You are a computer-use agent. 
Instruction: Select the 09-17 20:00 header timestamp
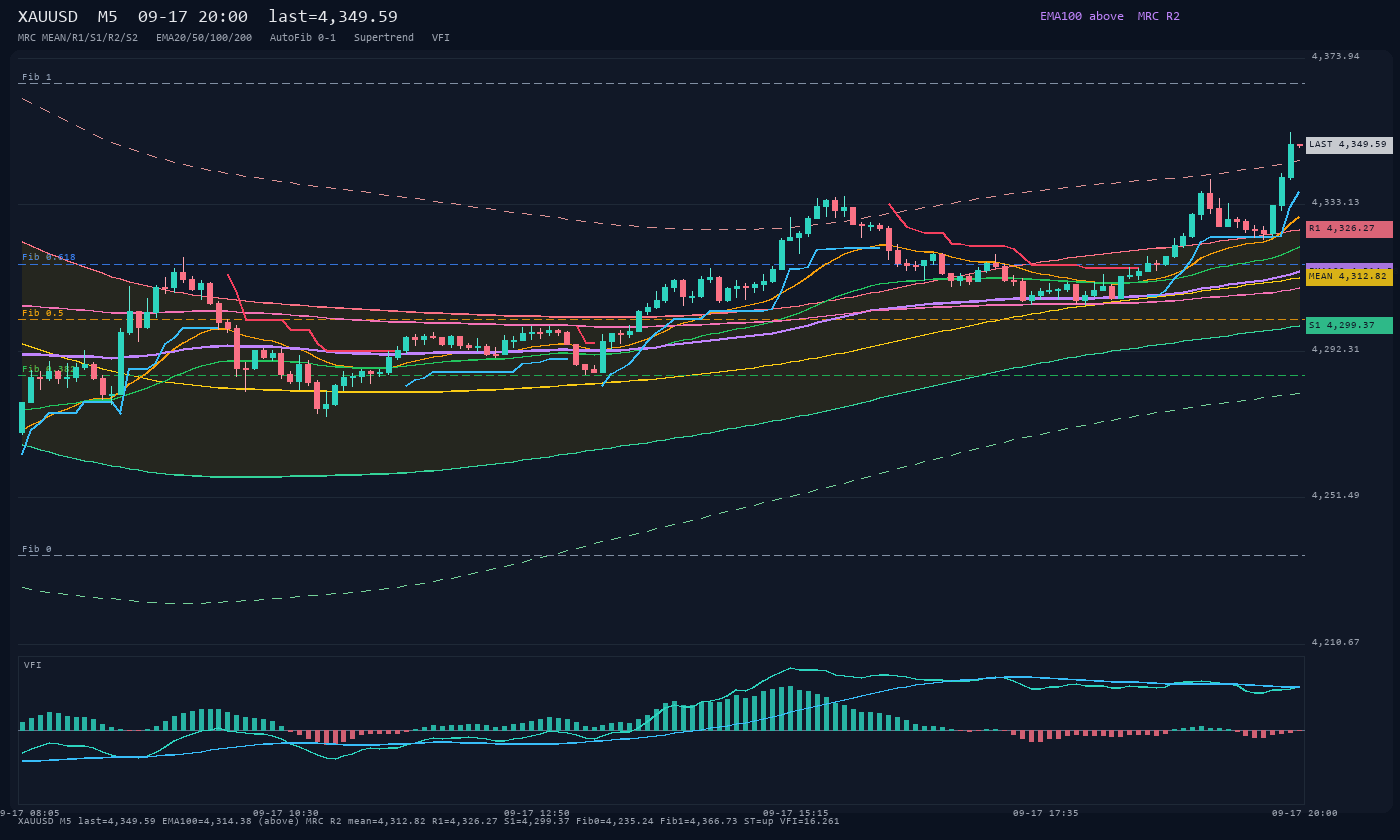193,17
